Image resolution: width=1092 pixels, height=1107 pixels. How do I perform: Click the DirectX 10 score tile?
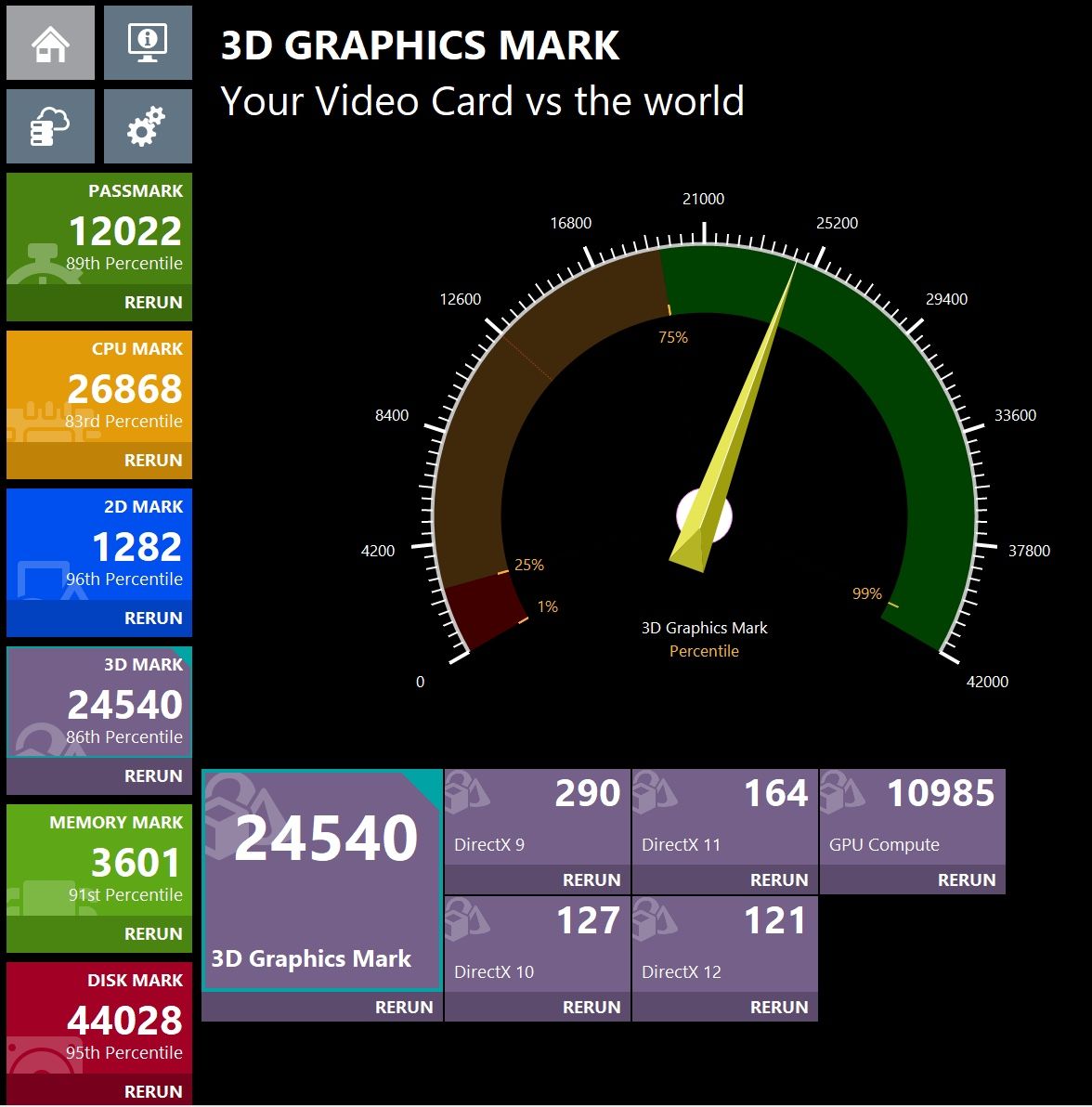click(x=537, y=944)
